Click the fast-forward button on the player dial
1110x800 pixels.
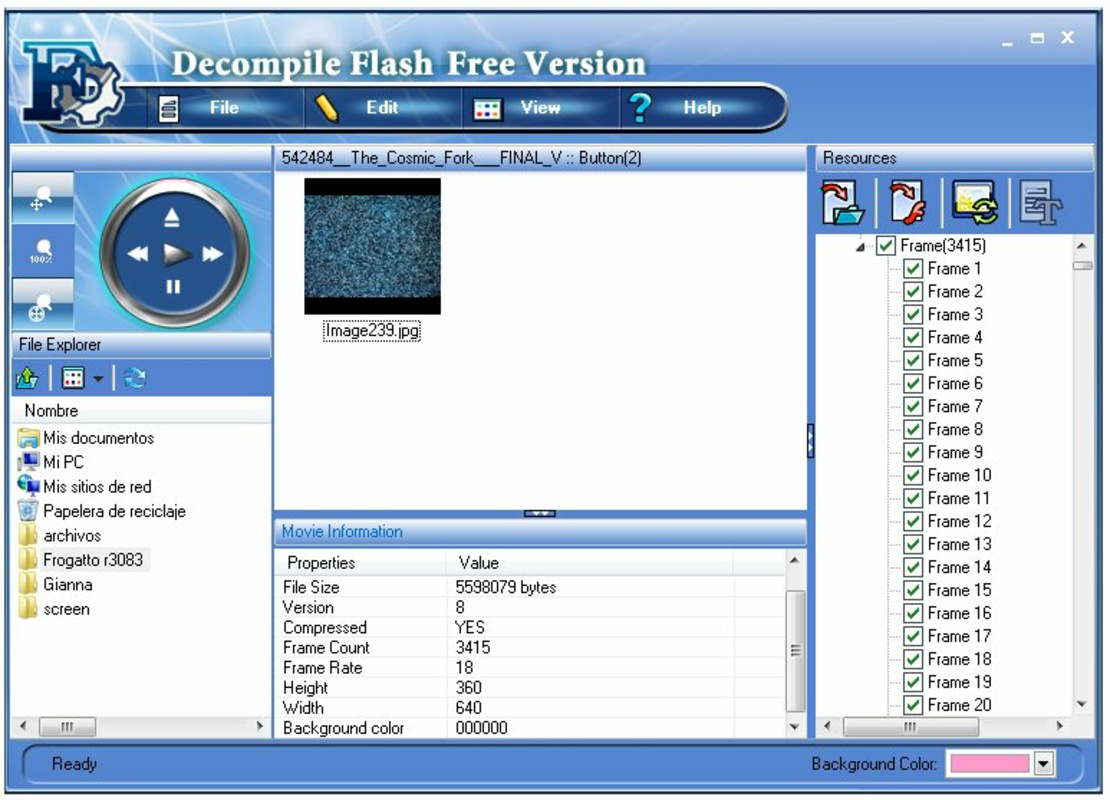pyautogui.click(x=212, y=253)
